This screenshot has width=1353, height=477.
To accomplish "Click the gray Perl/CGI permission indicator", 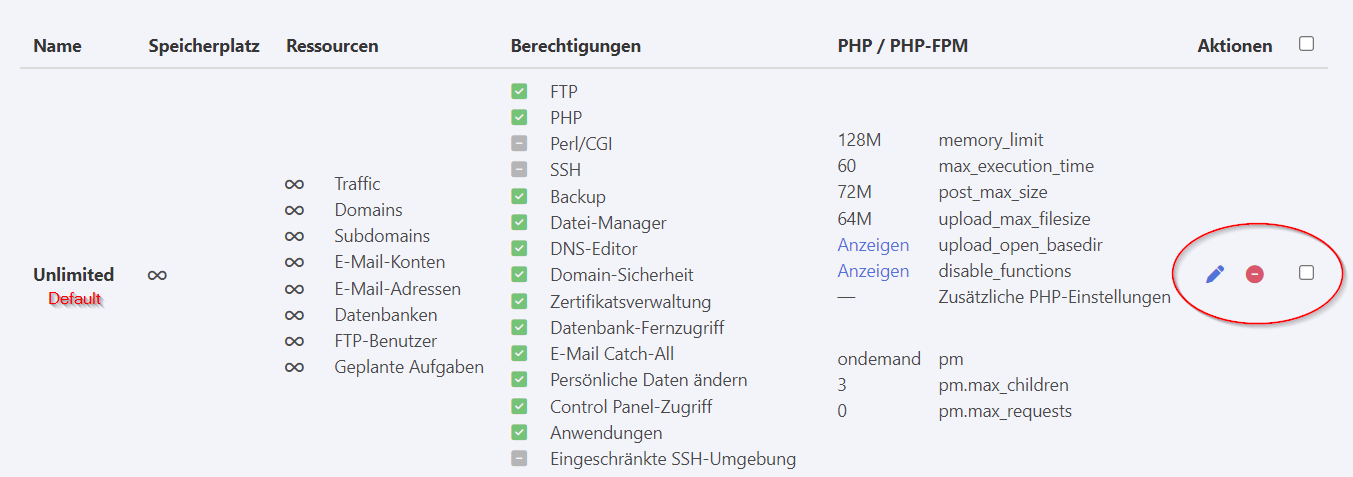I will [x=519, y=144].
